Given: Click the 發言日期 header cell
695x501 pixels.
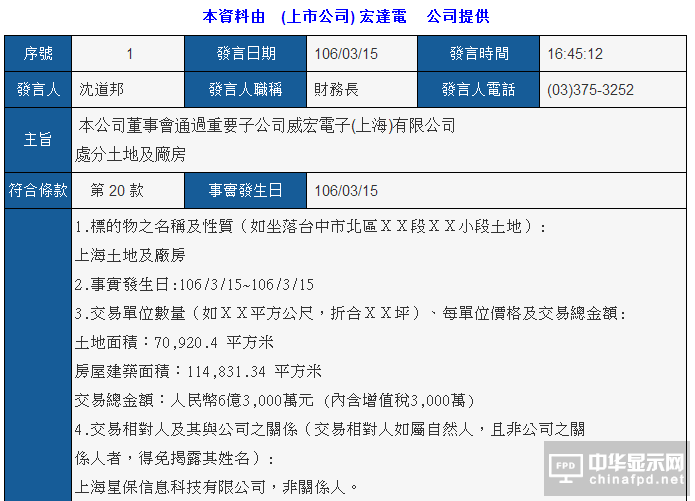Looking at the screenshot, I should click(246, 54).
